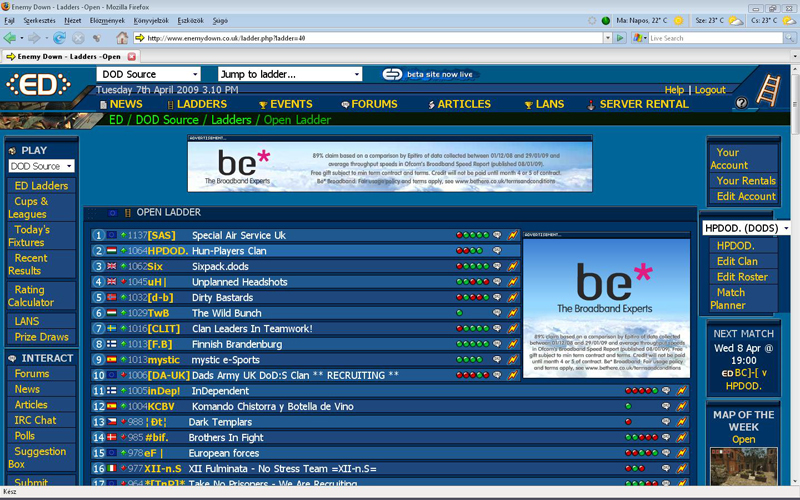Open the DOD Source dropdown under PLAY
Viewport: 800px width, 500px height.
tap(41, 166)
